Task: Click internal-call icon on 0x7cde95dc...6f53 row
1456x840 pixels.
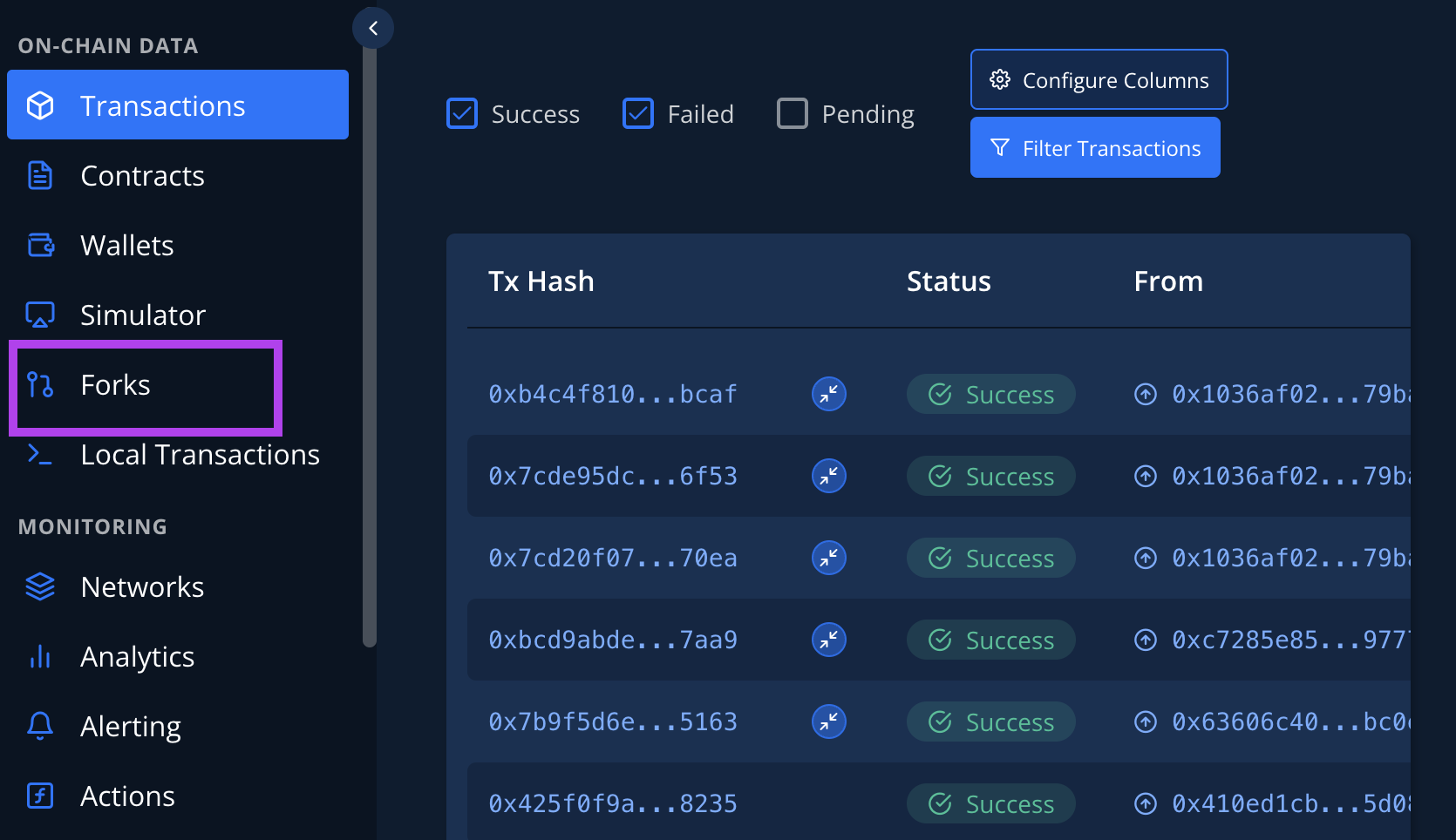Action: [x=829, y=476]
